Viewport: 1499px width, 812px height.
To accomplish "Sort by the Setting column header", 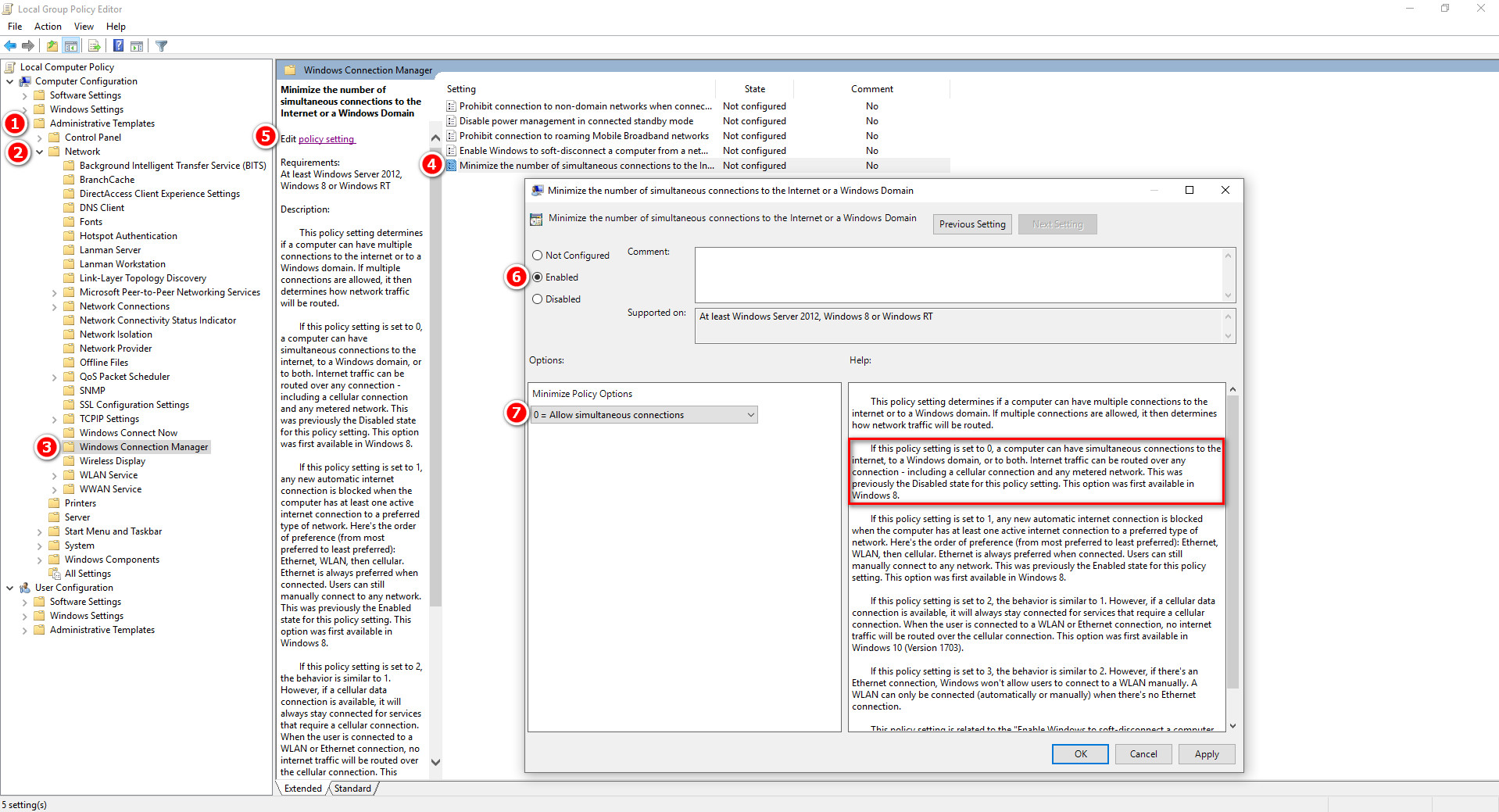I will coord(580,89).
